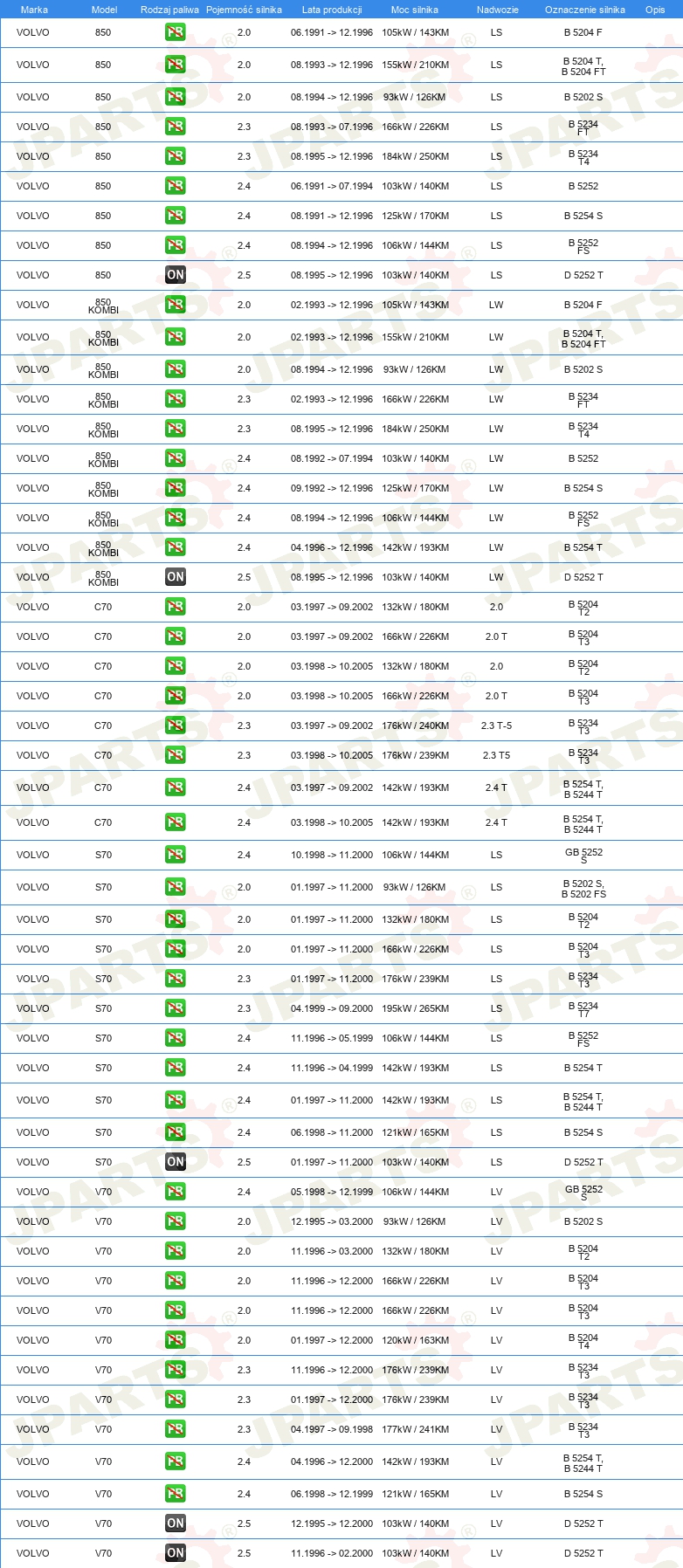683x1568 pixels.
Task: Click the Opis column header
Action: pyautogui.click(x=655, y=10)
